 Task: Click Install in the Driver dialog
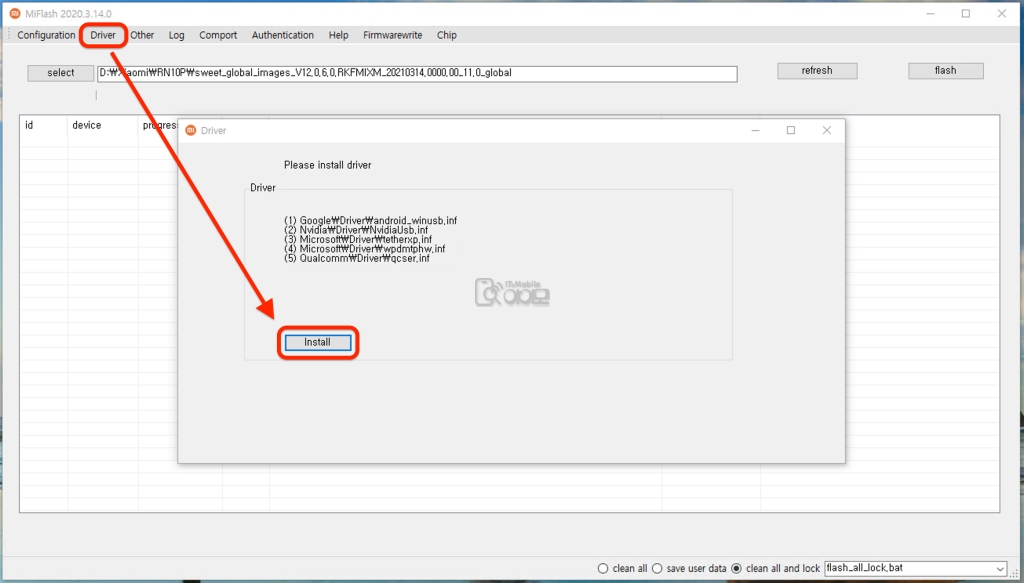coord(317,342)
